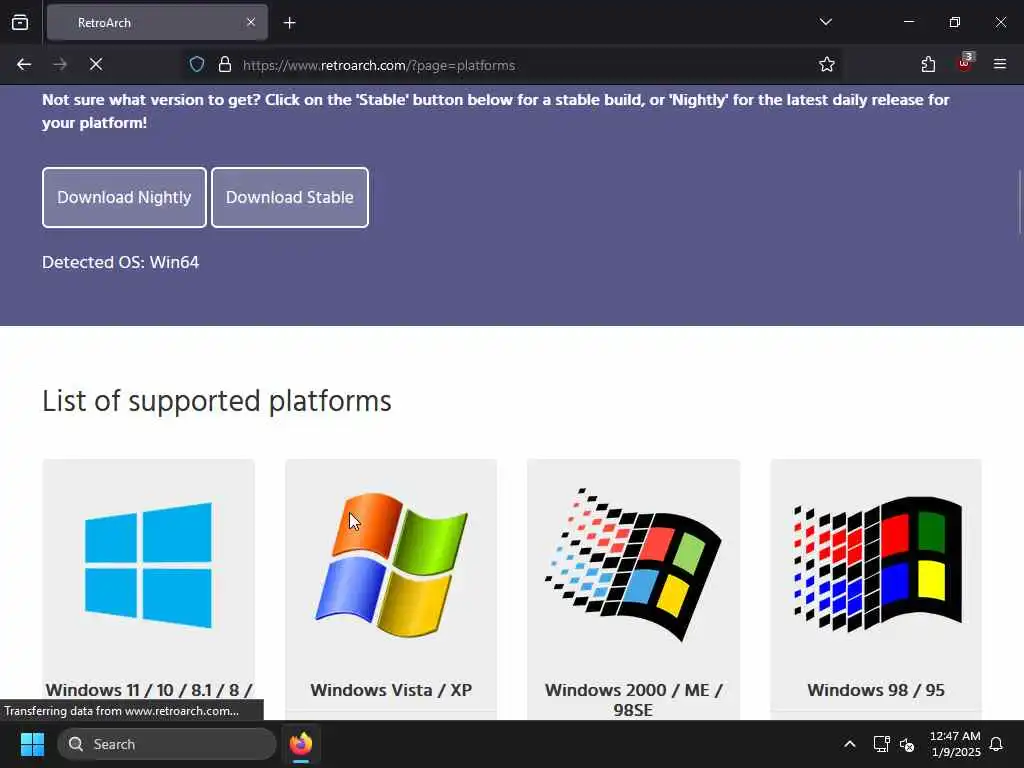The image size is (1024, 768).
Task: Select the Windows Vista / XP logo
Action: pyautogui.click(x=391, y=566)
